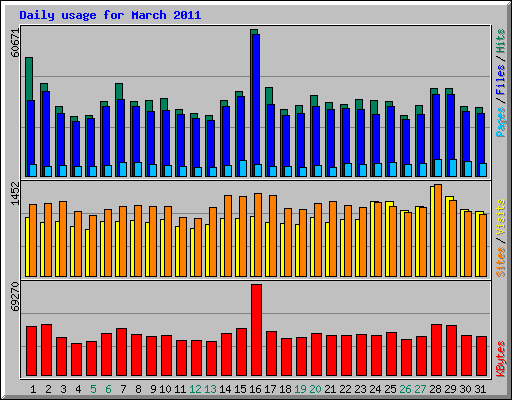Viewport: 512px width, 400px height.
Task: Click the 'Daily usage for March 2011' title
Action: point(110,15)
